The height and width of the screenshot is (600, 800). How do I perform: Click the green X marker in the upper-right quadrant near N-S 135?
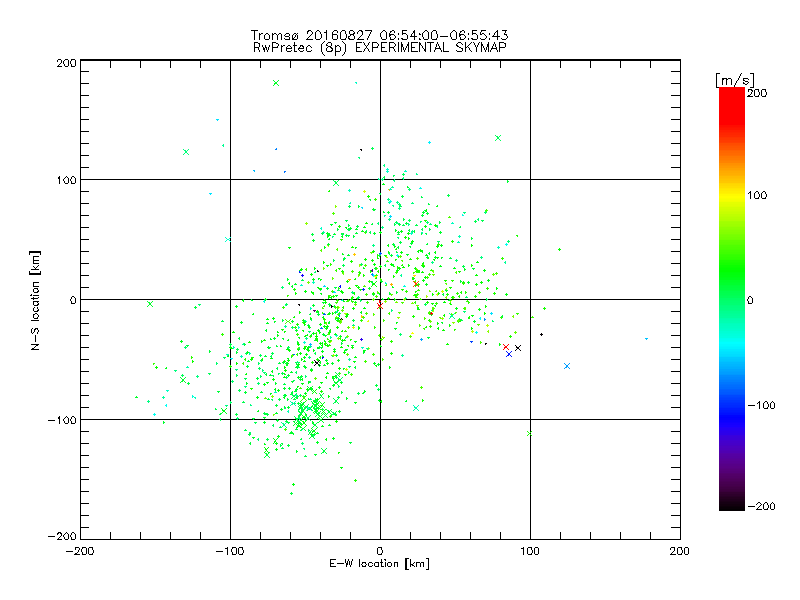(x=498, y=138)
